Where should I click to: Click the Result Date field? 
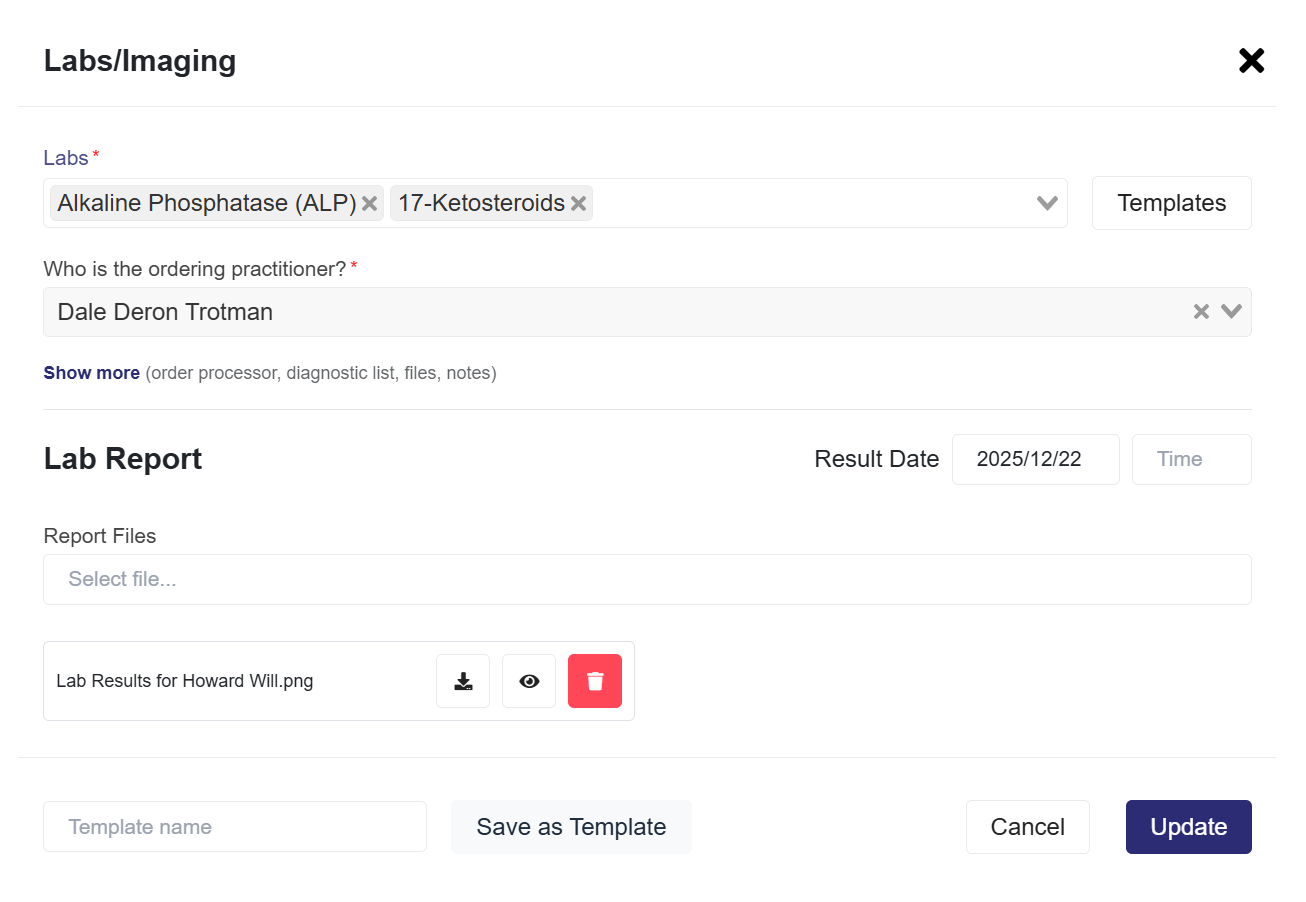pyautogui.click(x=1035, y=459)
